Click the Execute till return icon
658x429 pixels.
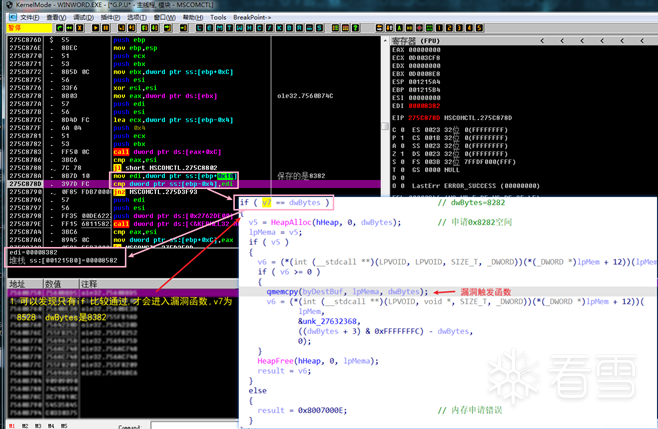[x=167, y=28]
